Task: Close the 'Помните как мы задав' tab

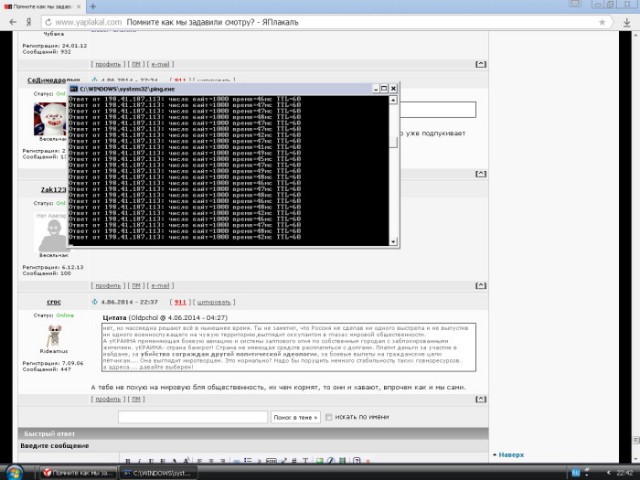Action: (x=79, y=7)
